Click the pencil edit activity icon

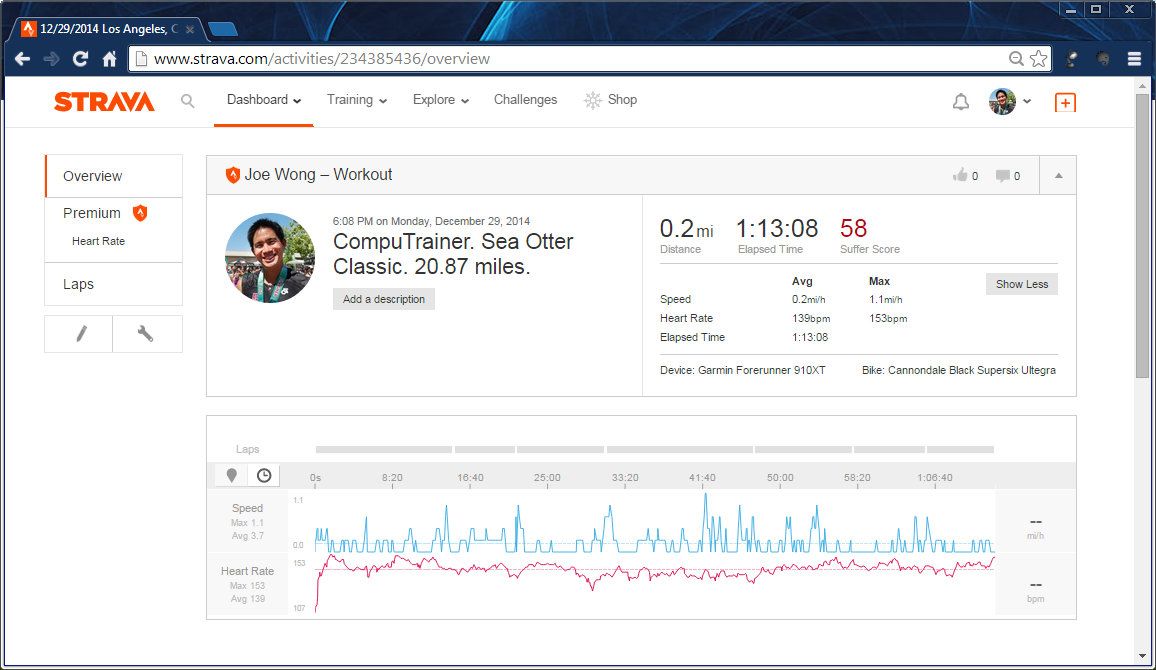point(79,334)
